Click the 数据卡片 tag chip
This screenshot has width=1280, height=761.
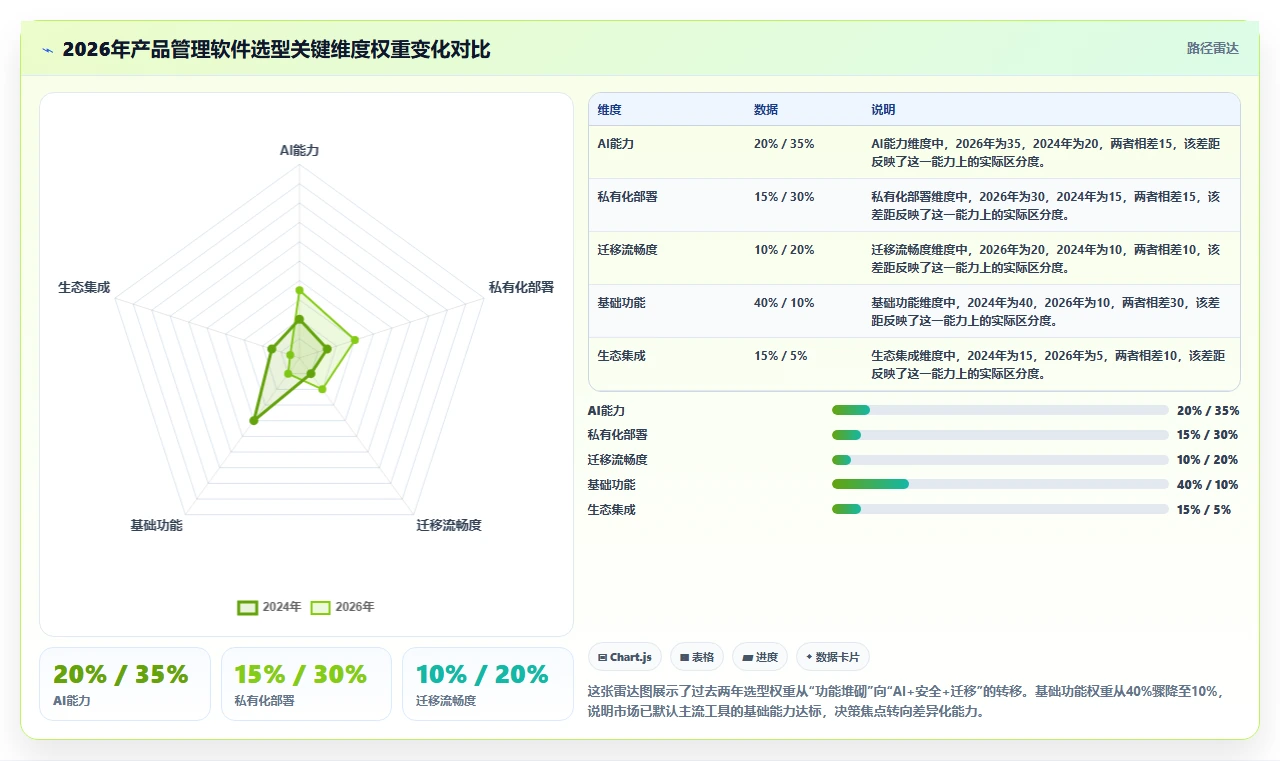tap(833, 657)
